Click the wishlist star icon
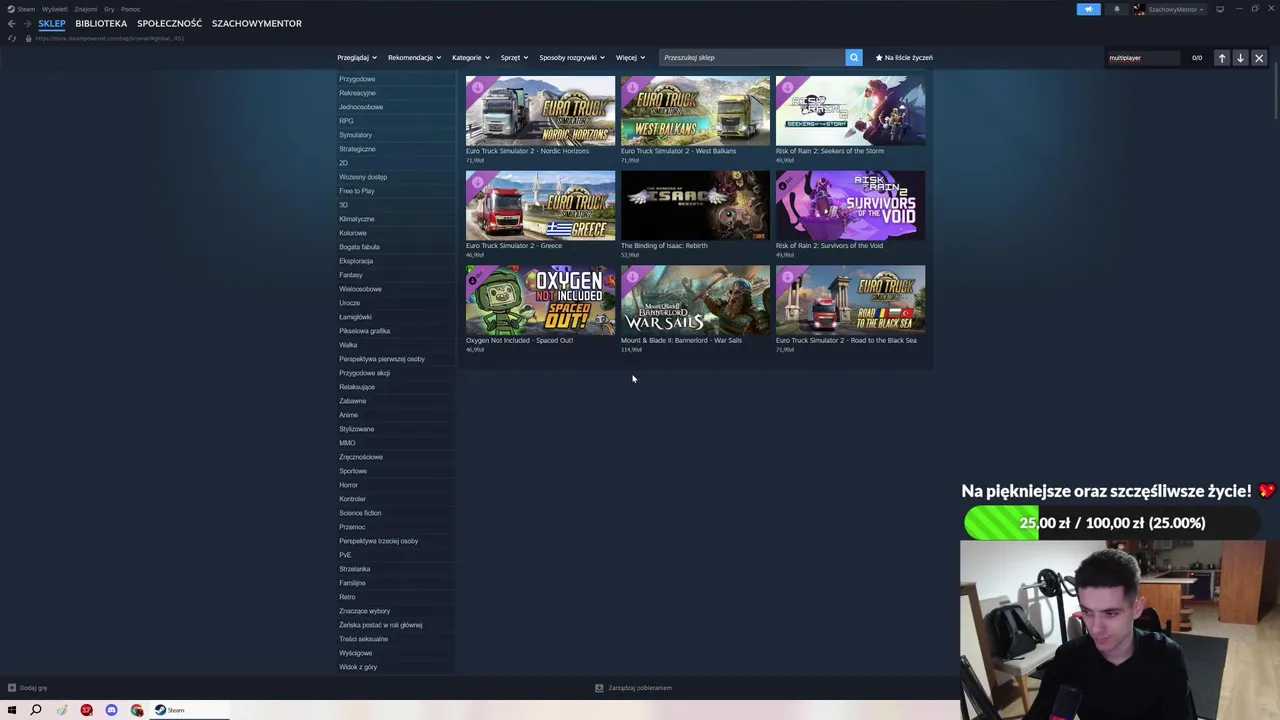 click(879, 58)
